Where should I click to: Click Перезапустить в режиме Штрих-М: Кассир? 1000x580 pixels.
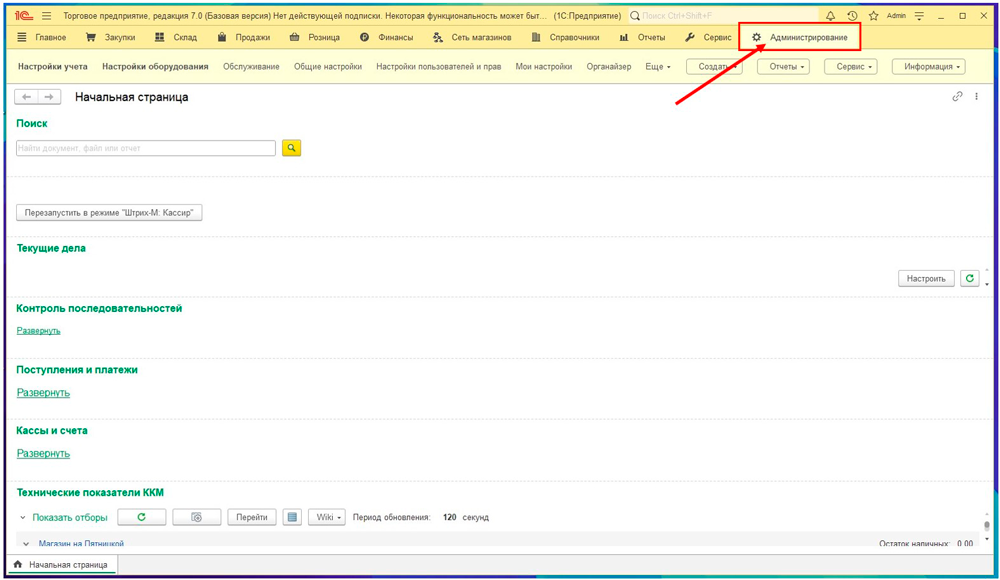pyautogui.click(x=110, y=212)
